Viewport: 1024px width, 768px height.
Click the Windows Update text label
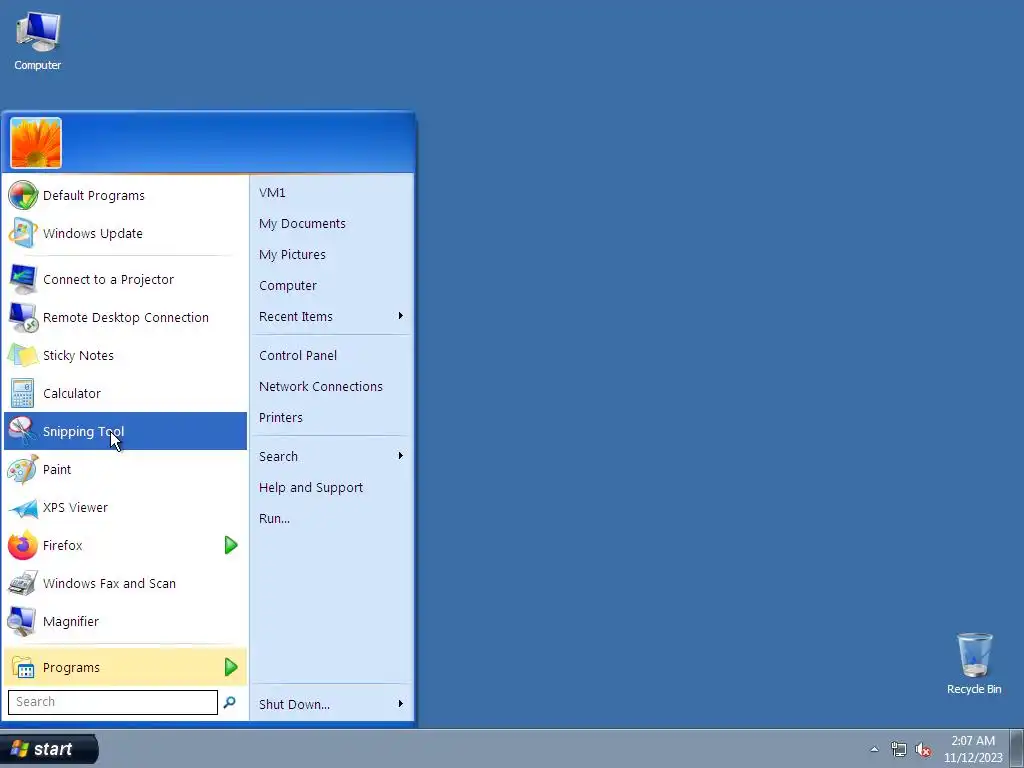pos(93,233)
